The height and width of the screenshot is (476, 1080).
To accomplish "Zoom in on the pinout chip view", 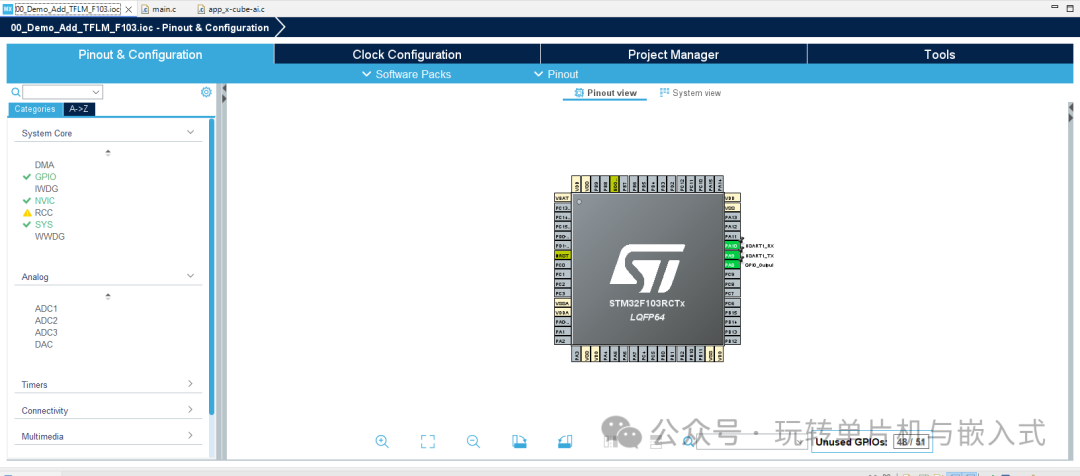I will pyautogui.click(x=382, y=442).
